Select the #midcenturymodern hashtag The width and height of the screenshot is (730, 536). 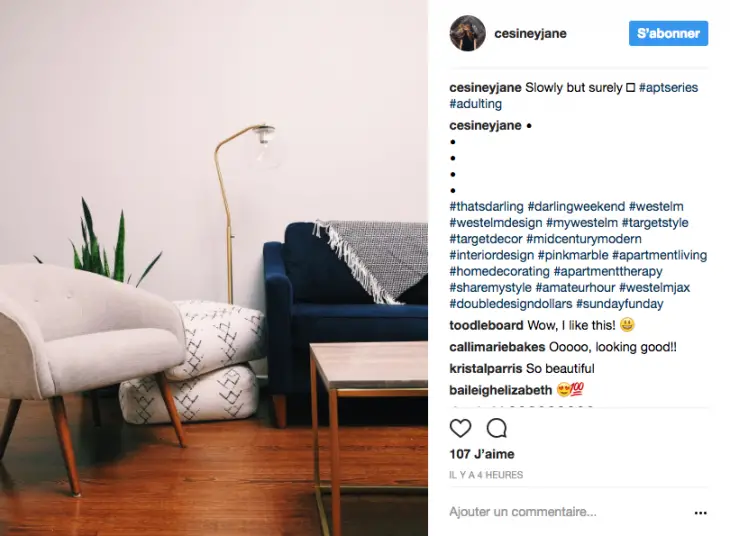(584, 239)
